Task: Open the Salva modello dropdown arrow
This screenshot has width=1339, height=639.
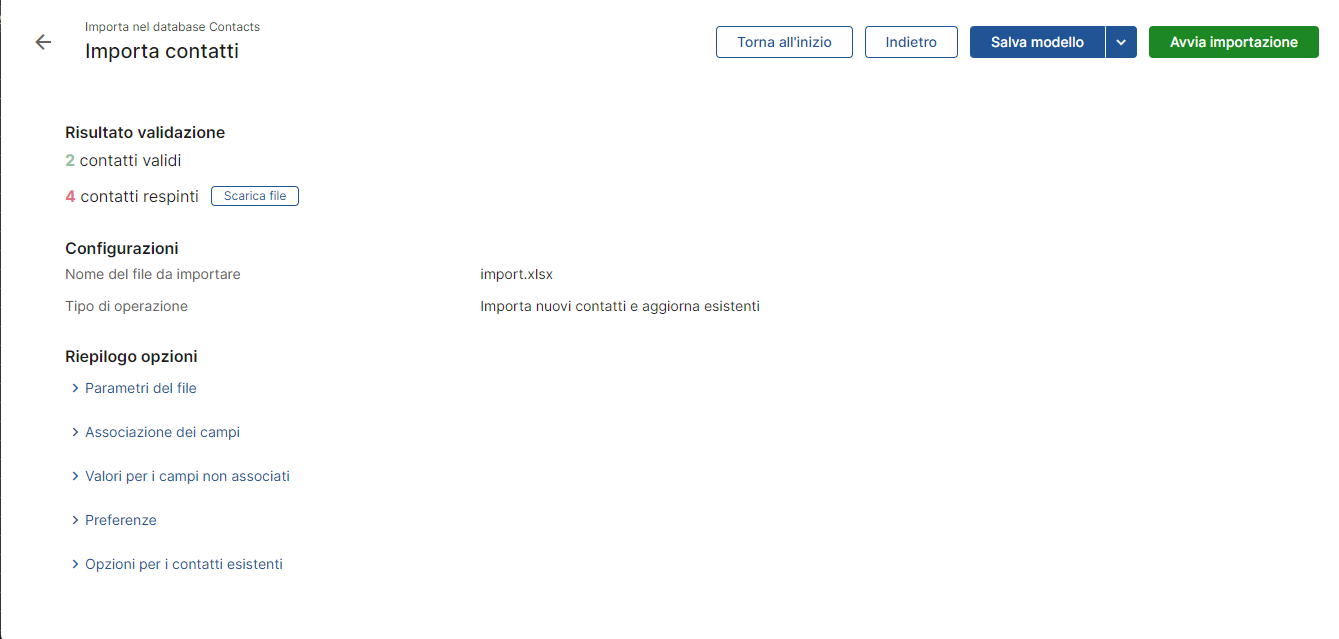Action: [1121, 42]
